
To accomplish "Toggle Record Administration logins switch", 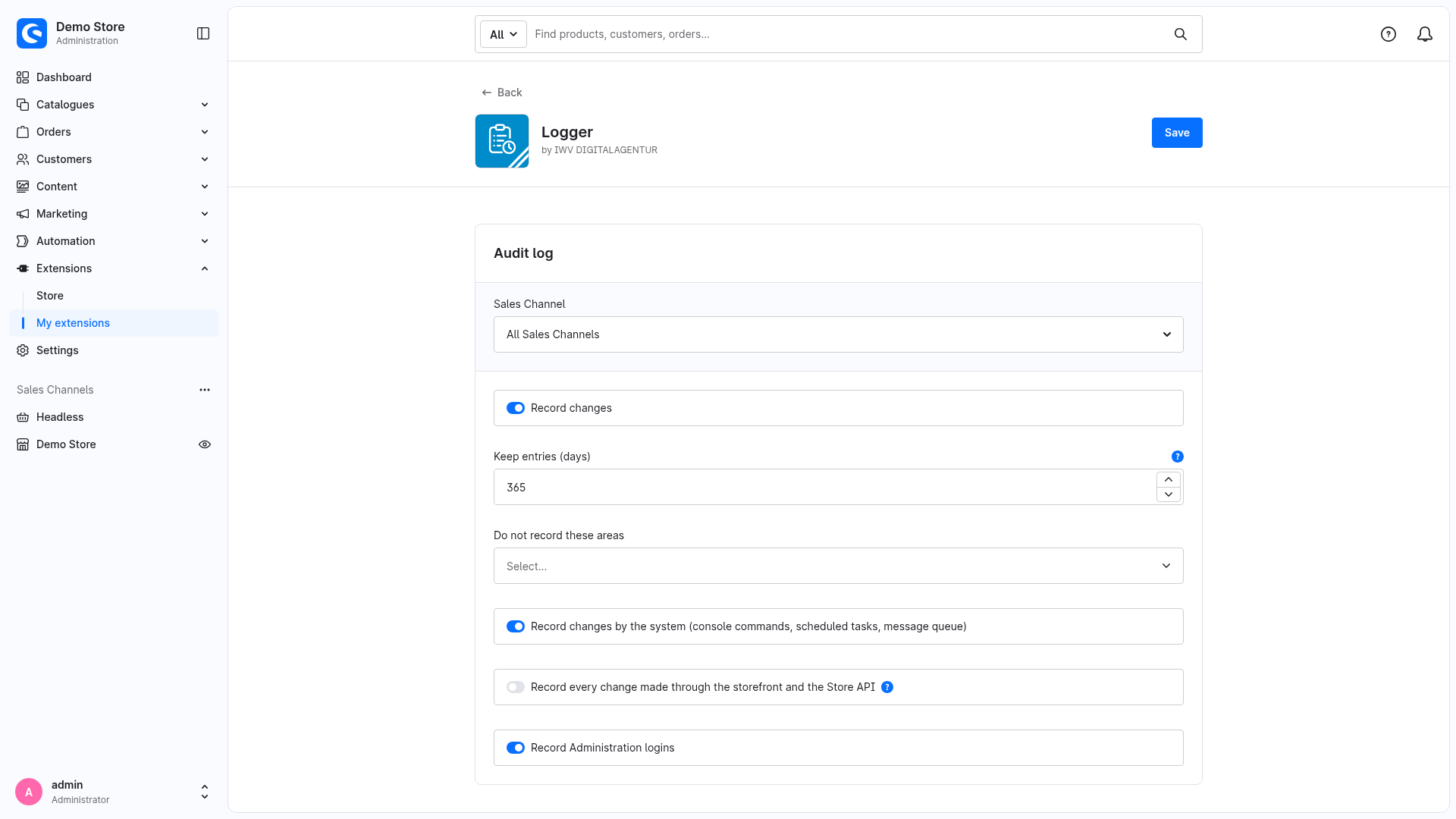I will tap(516, 748).
